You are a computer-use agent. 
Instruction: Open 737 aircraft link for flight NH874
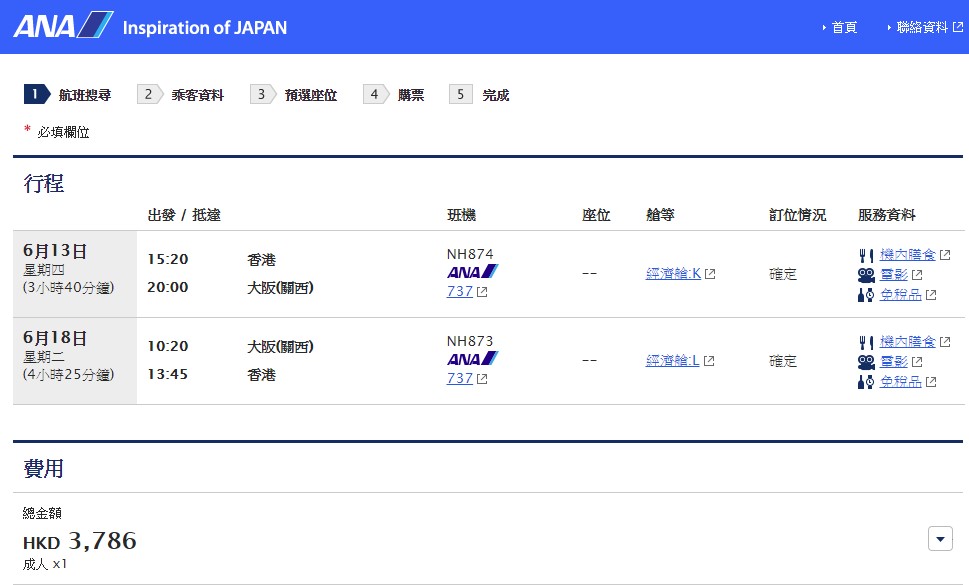(x=460, y=291)
